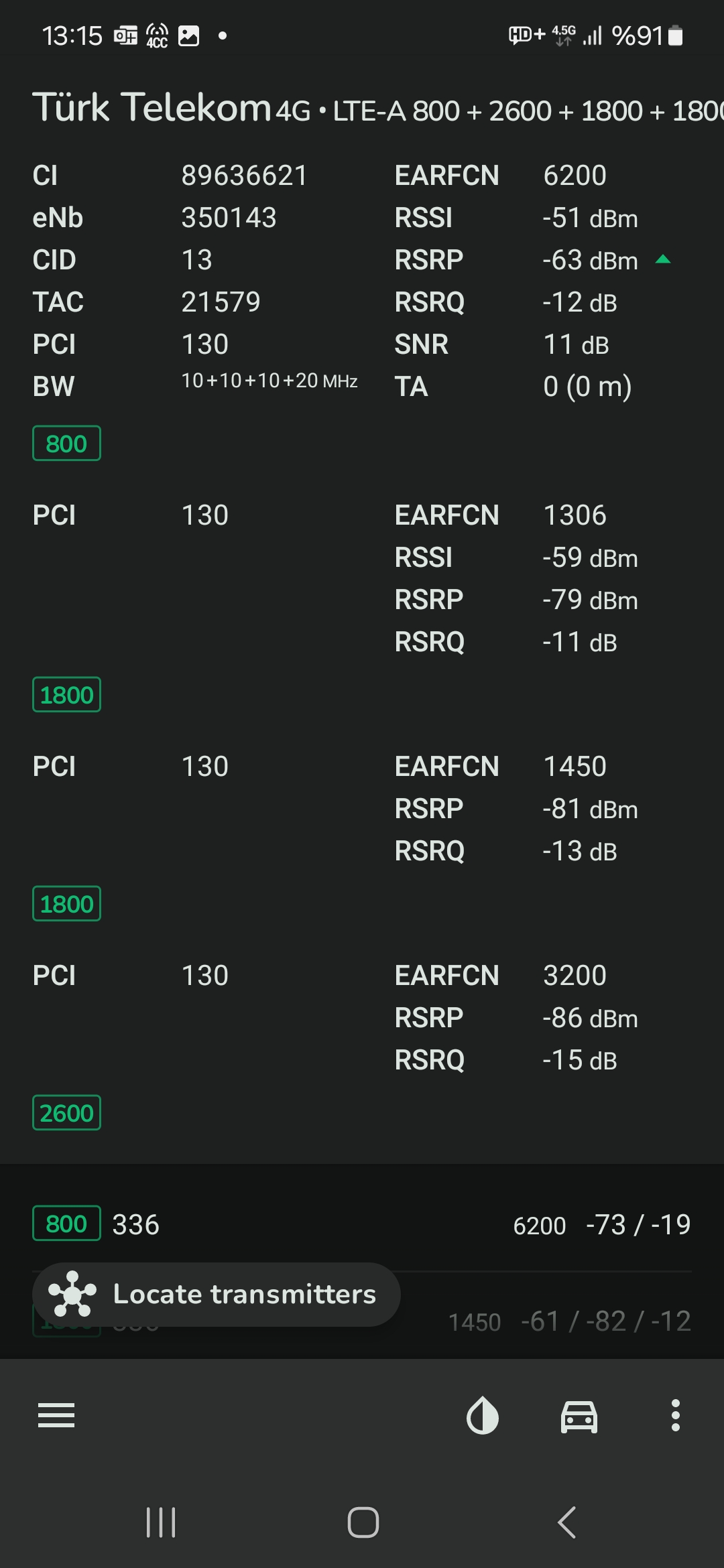The height and width of the screenshot is (1568, 724).
Task: Open neighbor cell 336 row
Action: (x=362, y=1224)
